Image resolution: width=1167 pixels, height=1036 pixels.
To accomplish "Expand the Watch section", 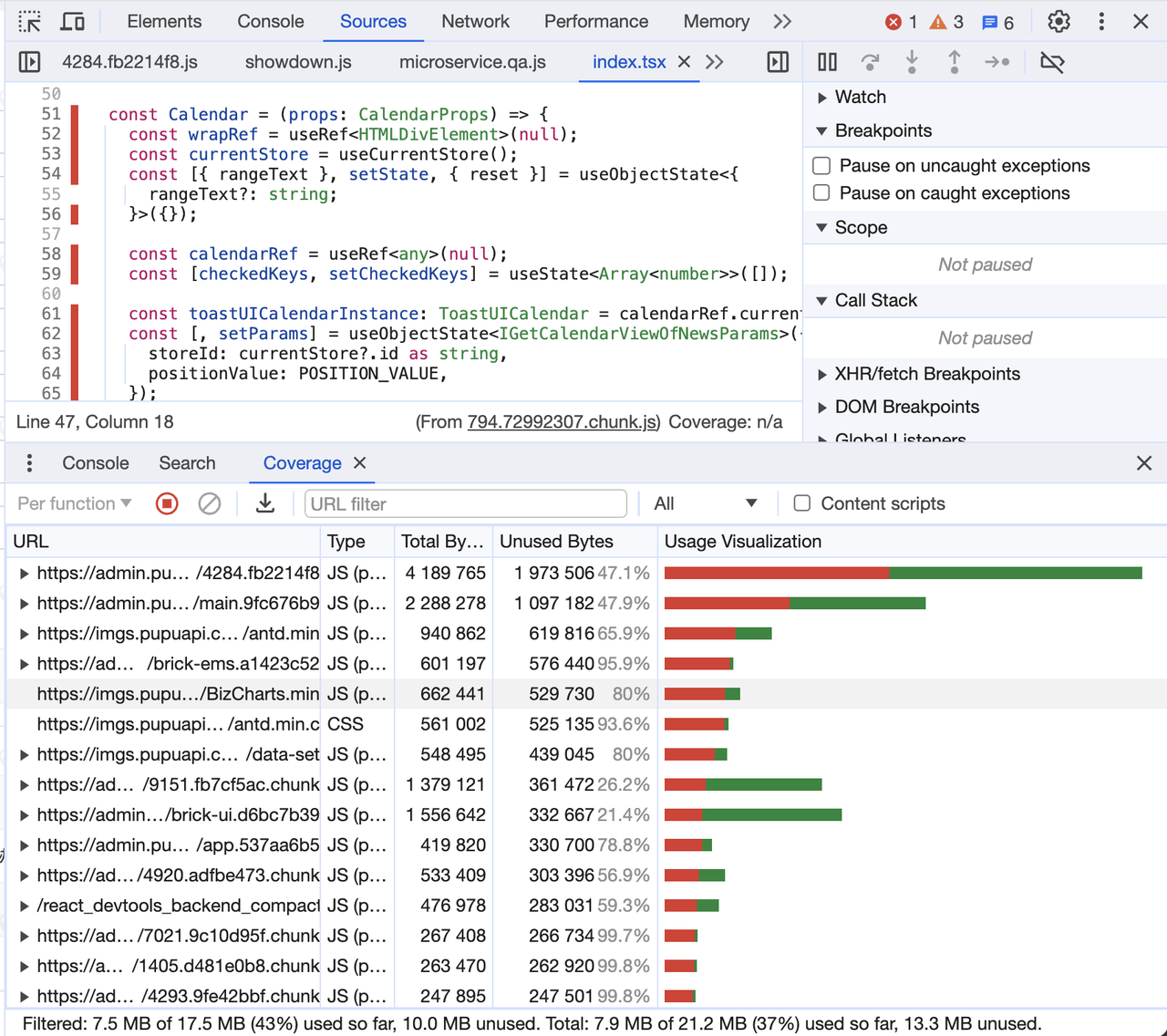I will pyautogui.click(x=821, y=98).
